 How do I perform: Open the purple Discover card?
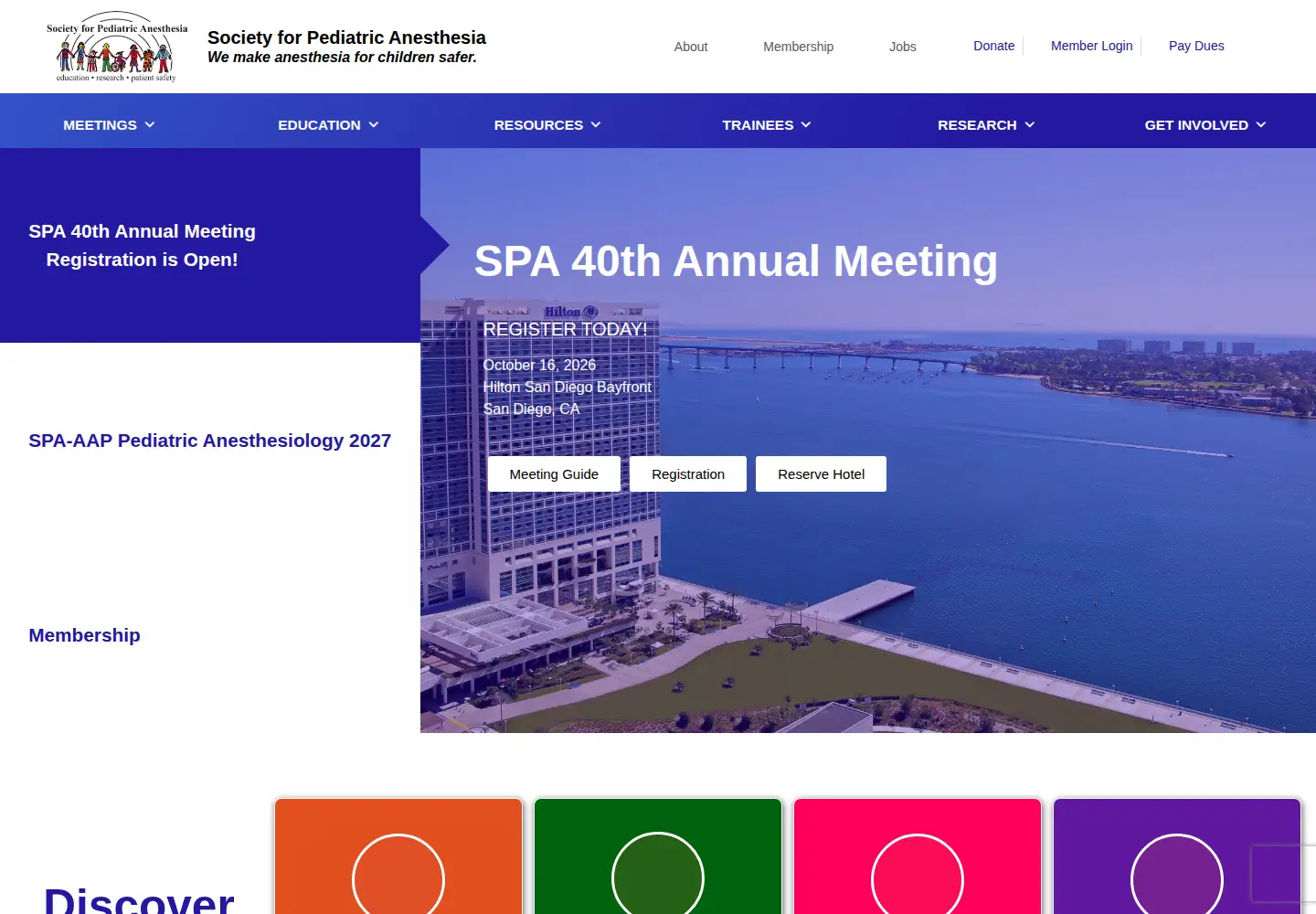coord(1177,856)
